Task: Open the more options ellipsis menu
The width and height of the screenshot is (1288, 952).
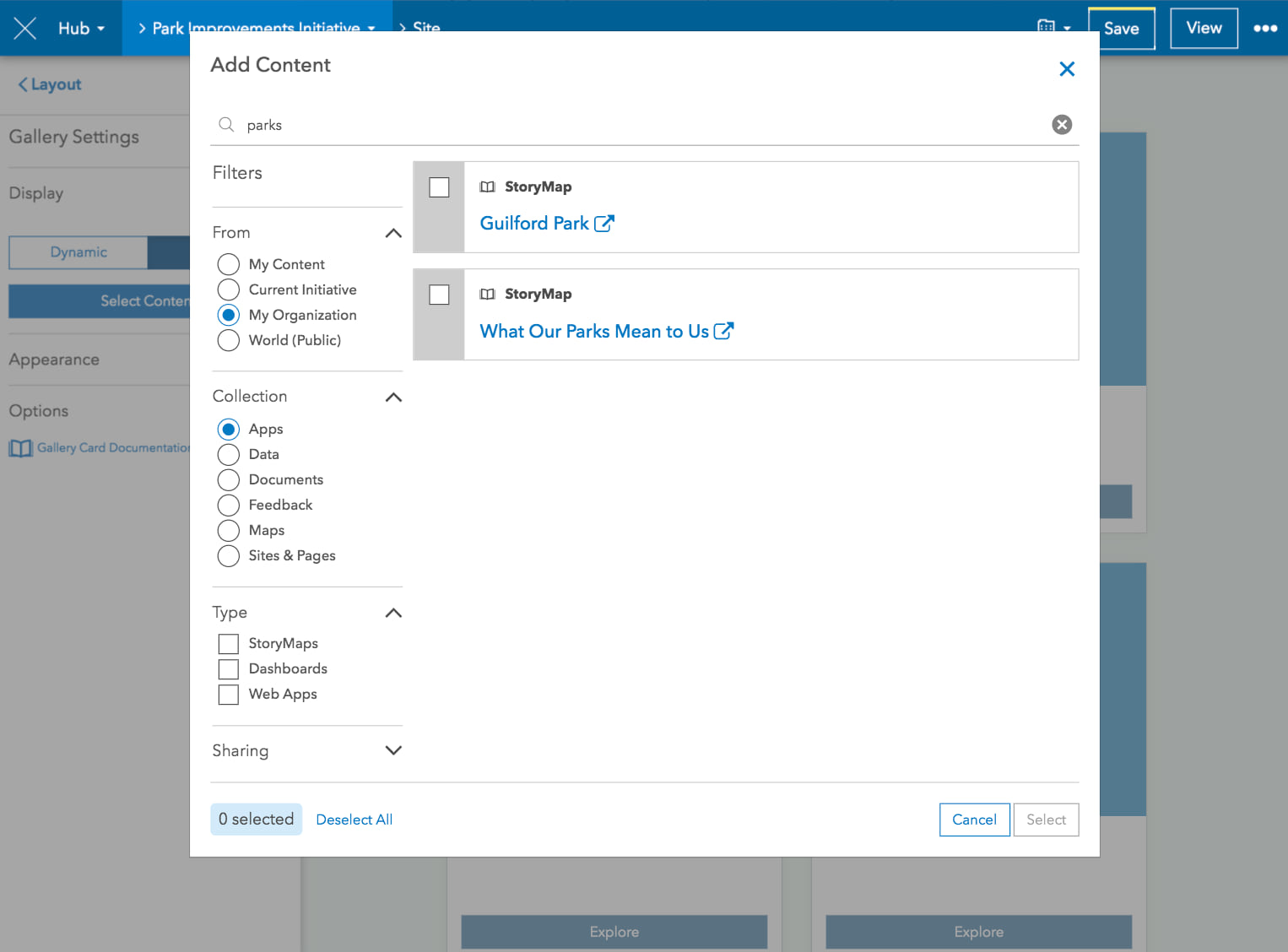Action: click(1264, 29)
